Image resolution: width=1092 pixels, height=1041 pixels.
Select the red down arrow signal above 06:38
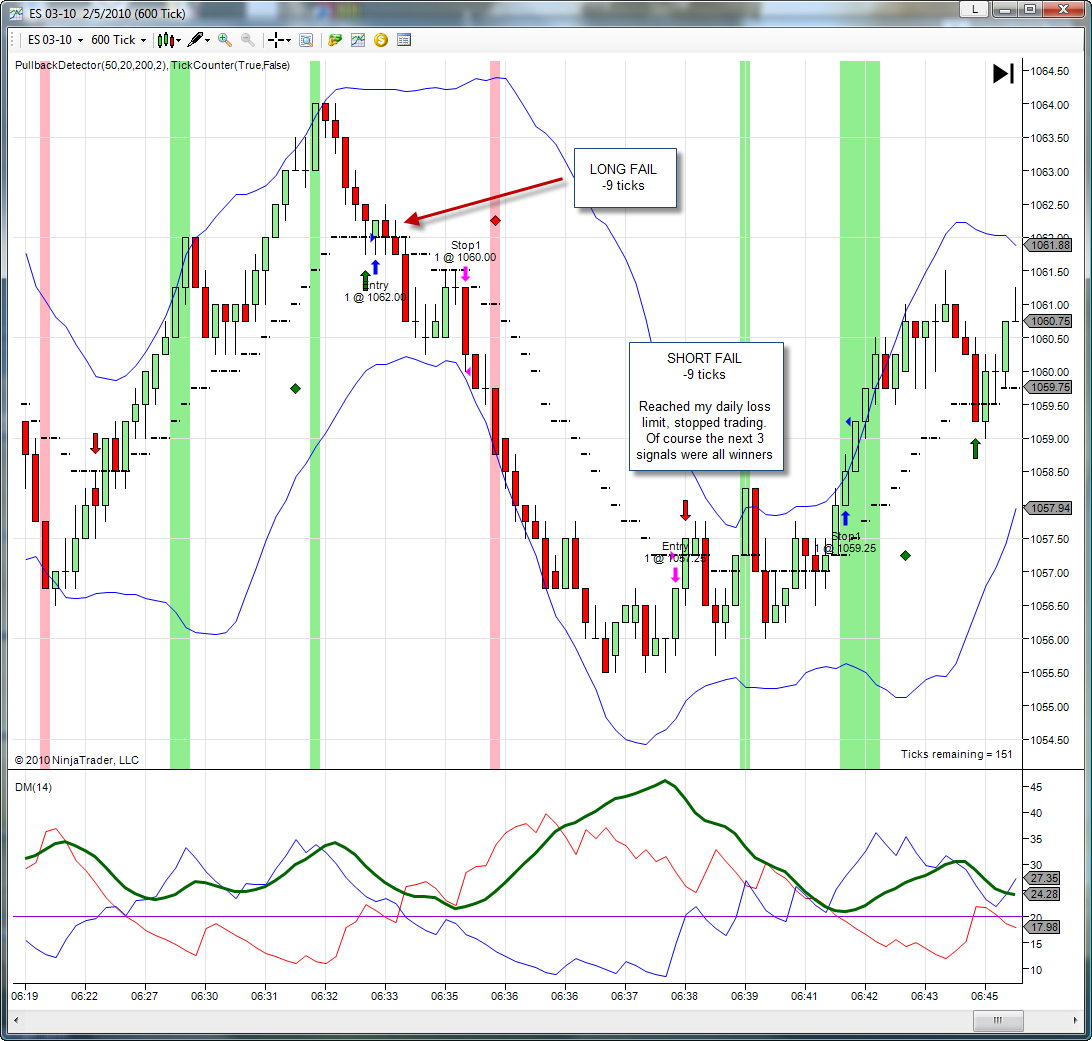(686, 510)
